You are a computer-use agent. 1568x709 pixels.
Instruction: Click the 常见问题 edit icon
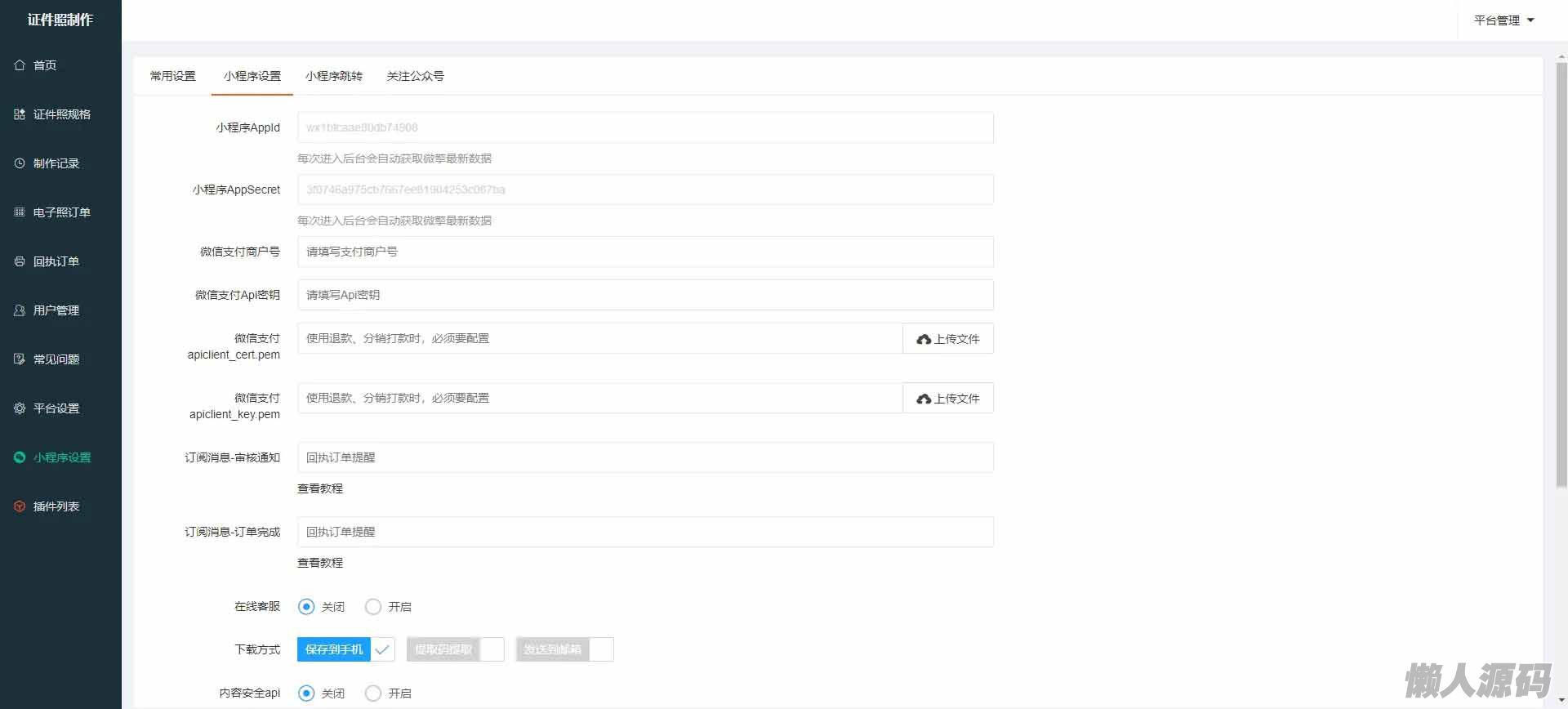pyautogui.click(x=20, y=359)
